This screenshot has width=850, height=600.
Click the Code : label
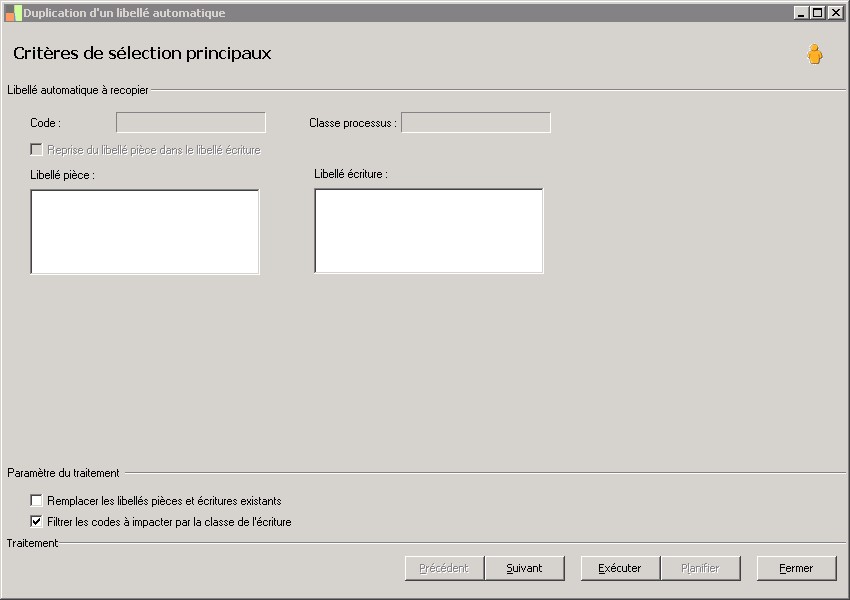coord(46,123)
